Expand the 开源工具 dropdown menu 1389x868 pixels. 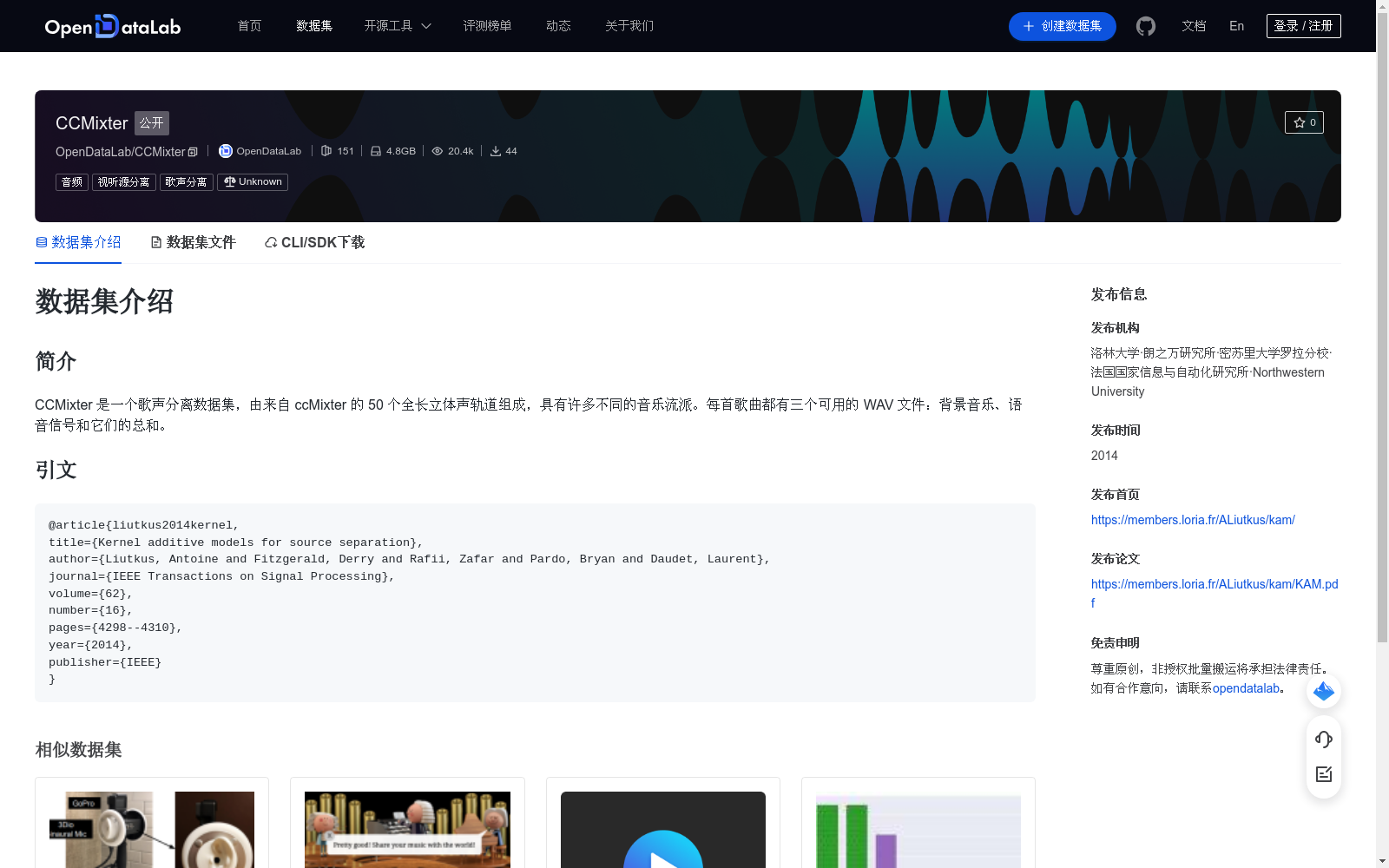398,26
